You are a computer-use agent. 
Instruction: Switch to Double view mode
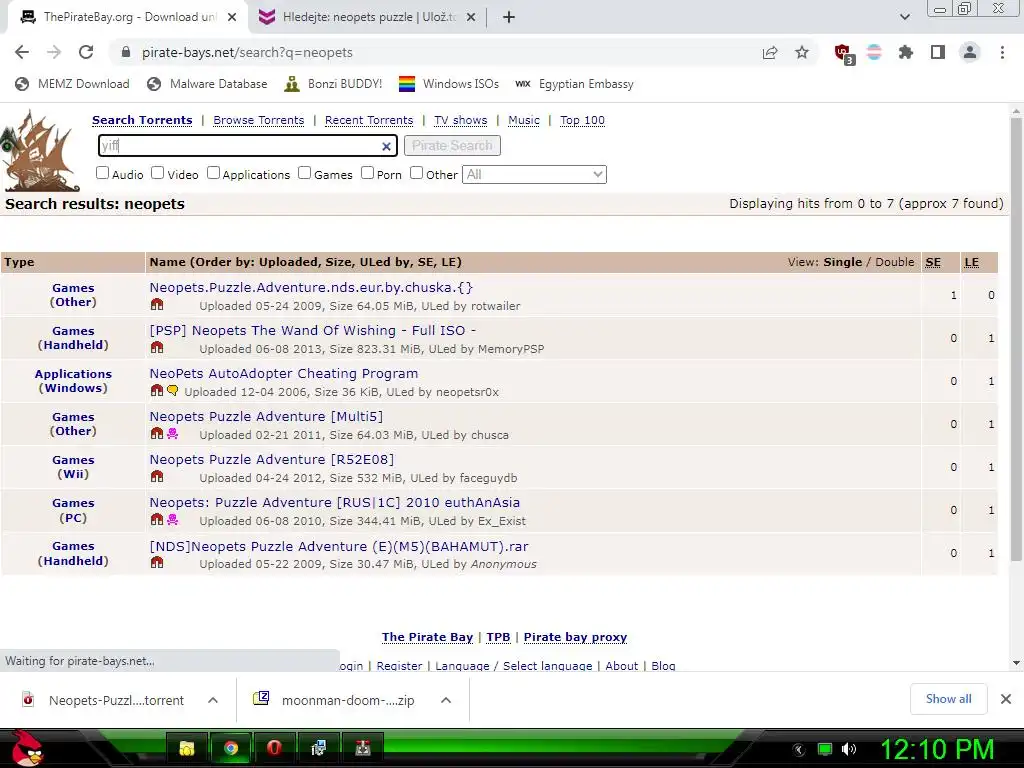(x=894, y=262)
